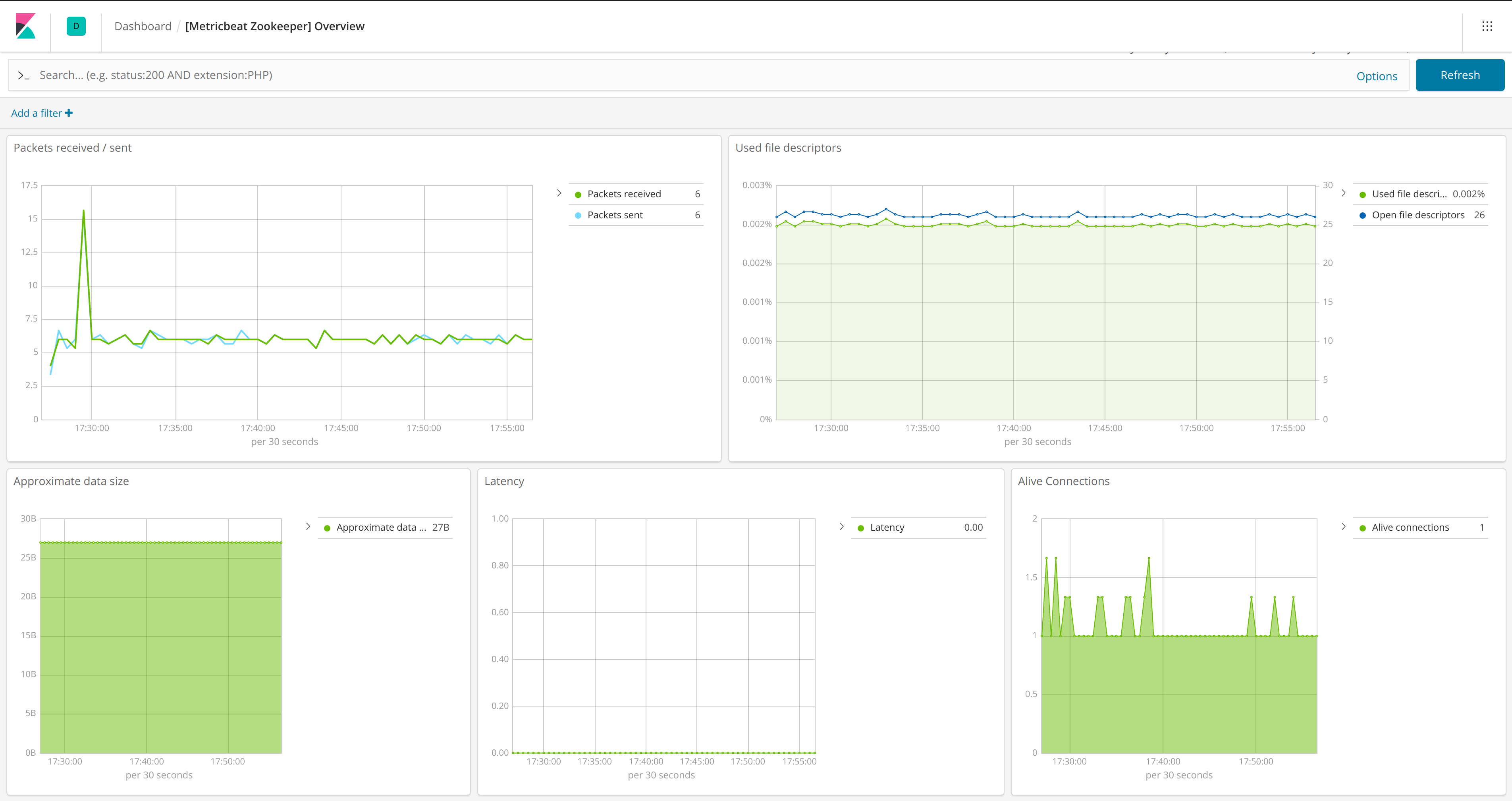The image size is (1512, 801).
Task: Toggle the Packets received legend series
Action: (x=623, y=194)
